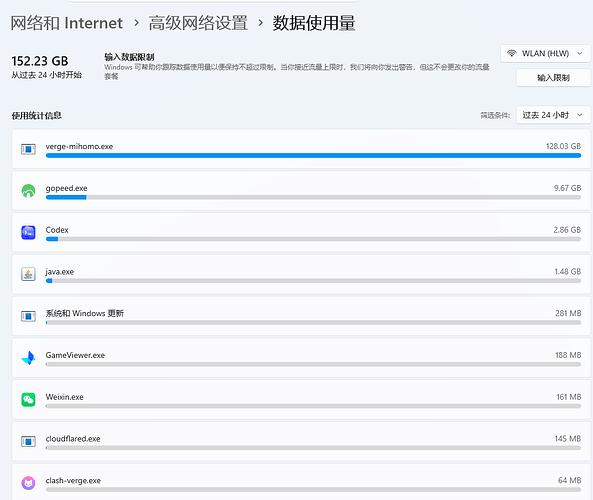Image resolution: width=593 pixels, height=500 pixels.
Task: Click the java.exe coffee cup icon
Action: point(28,274)
